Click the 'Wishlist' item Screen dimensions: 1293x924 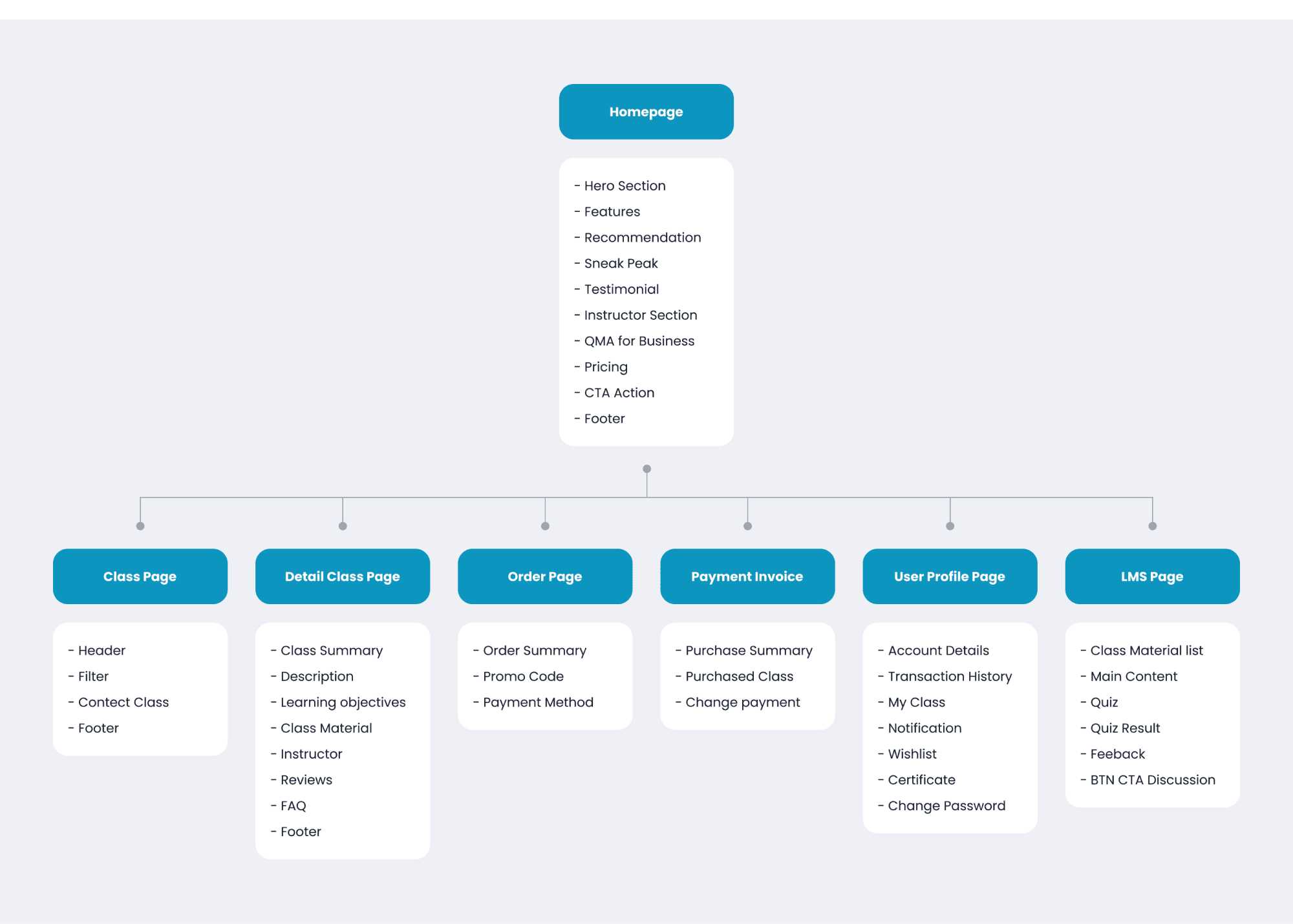(x=907, y=754)
